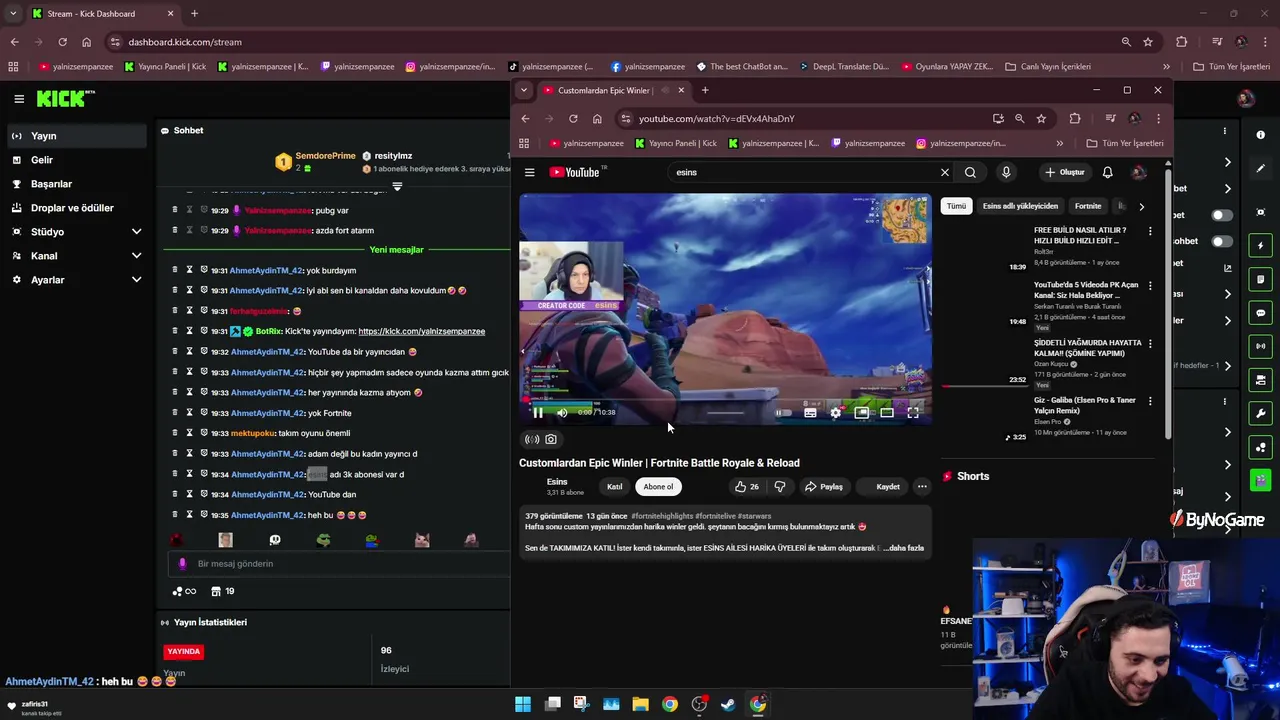Click the Kaydet button

[x=884, y=487]
